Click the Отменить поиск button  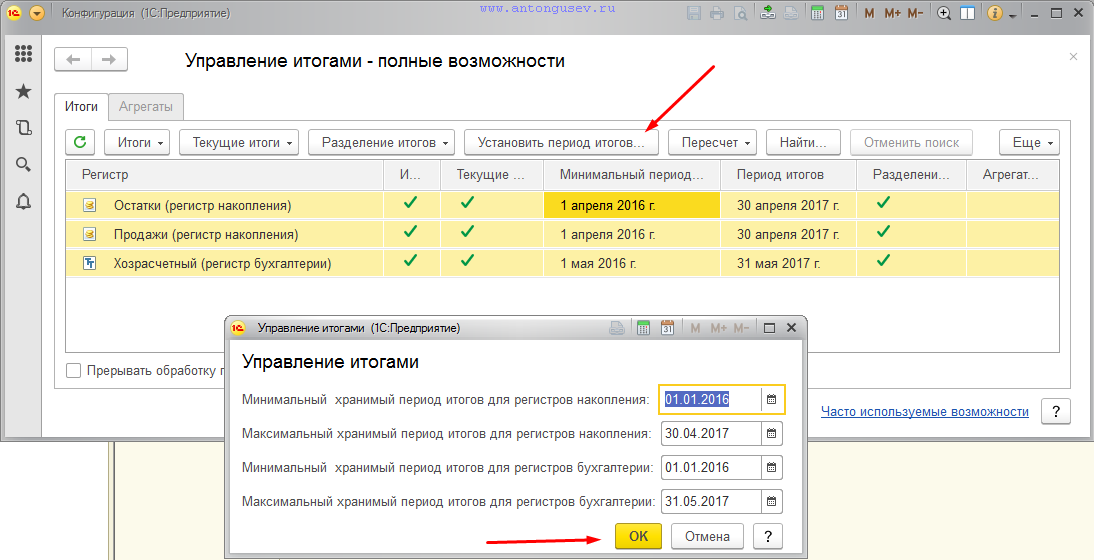point(911,142)
